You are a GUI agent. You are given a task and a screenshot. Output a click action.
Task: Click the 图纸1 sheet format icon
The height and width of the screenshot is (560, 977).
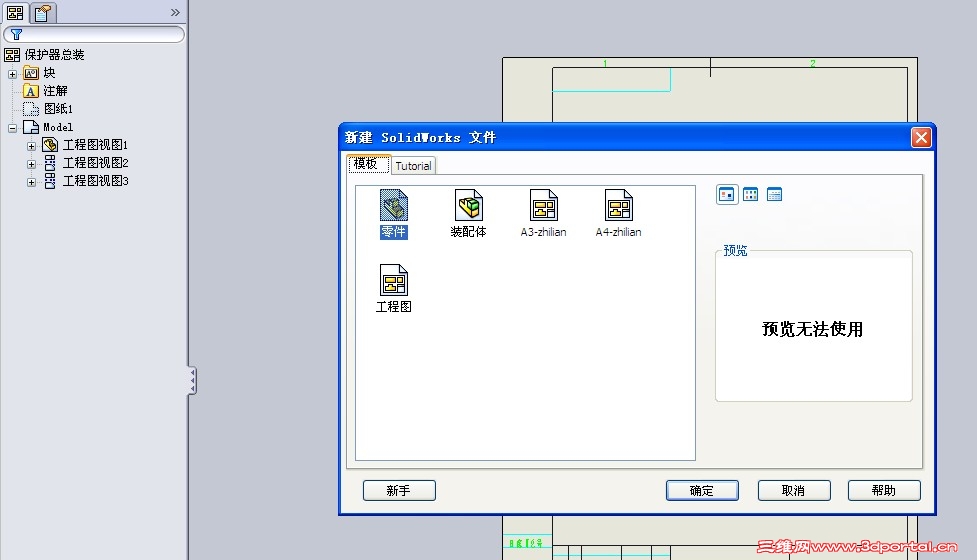click(31, 109)
